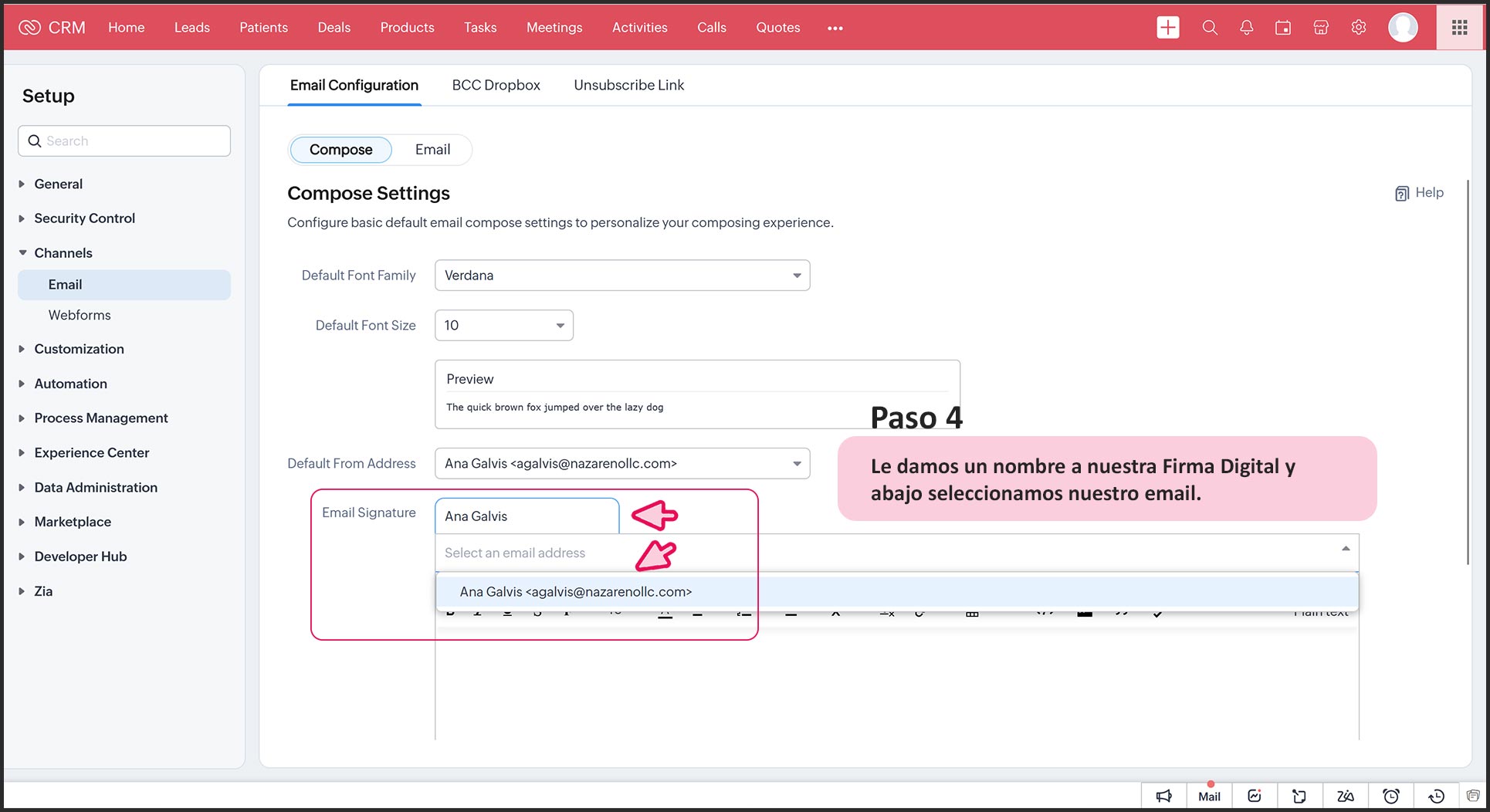Switch to the Email toggle option
1490x812 pixels.
(x=432, y=150)
